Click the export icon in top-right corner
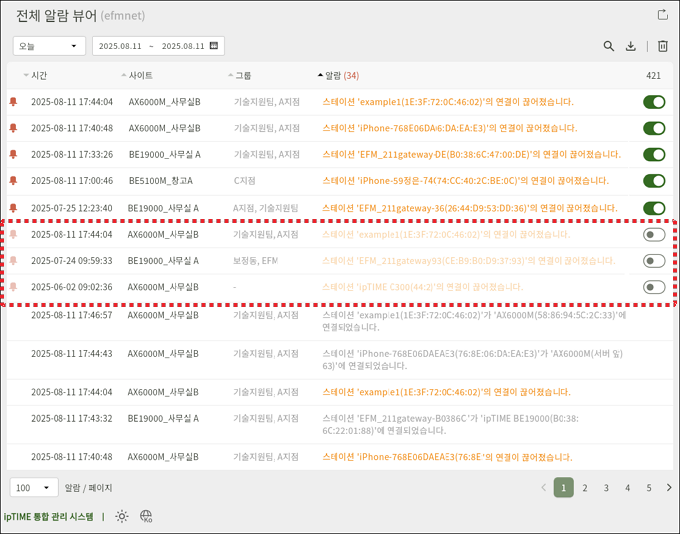The height and width of the screenshot is (534, 680). click(662, 15)
